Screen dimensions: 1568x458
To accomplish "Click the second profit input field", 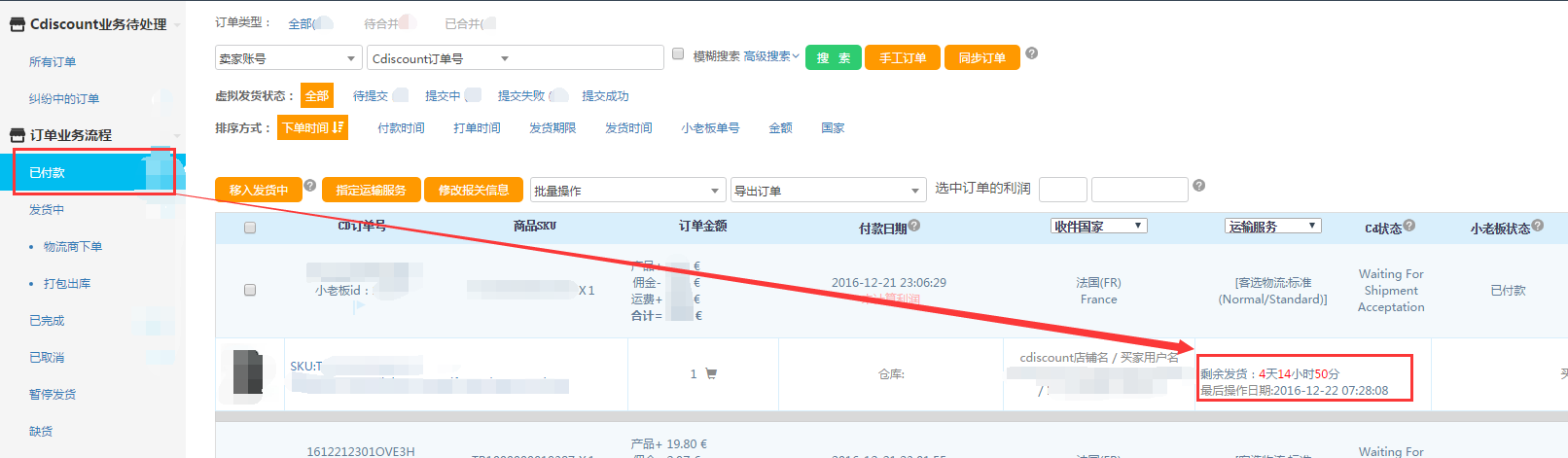I will click(x=1140, y=190).
